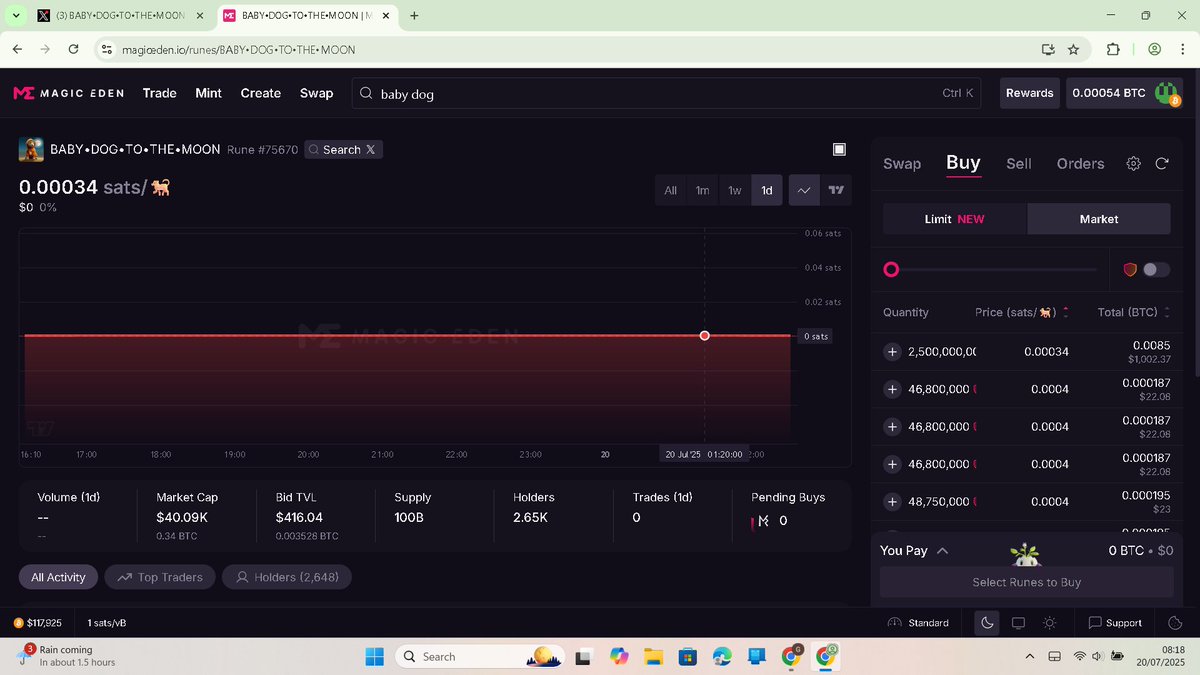Viewport: 1200px width, 675px height.
Task: Open the Mint menu
Action: click(208, 93)
